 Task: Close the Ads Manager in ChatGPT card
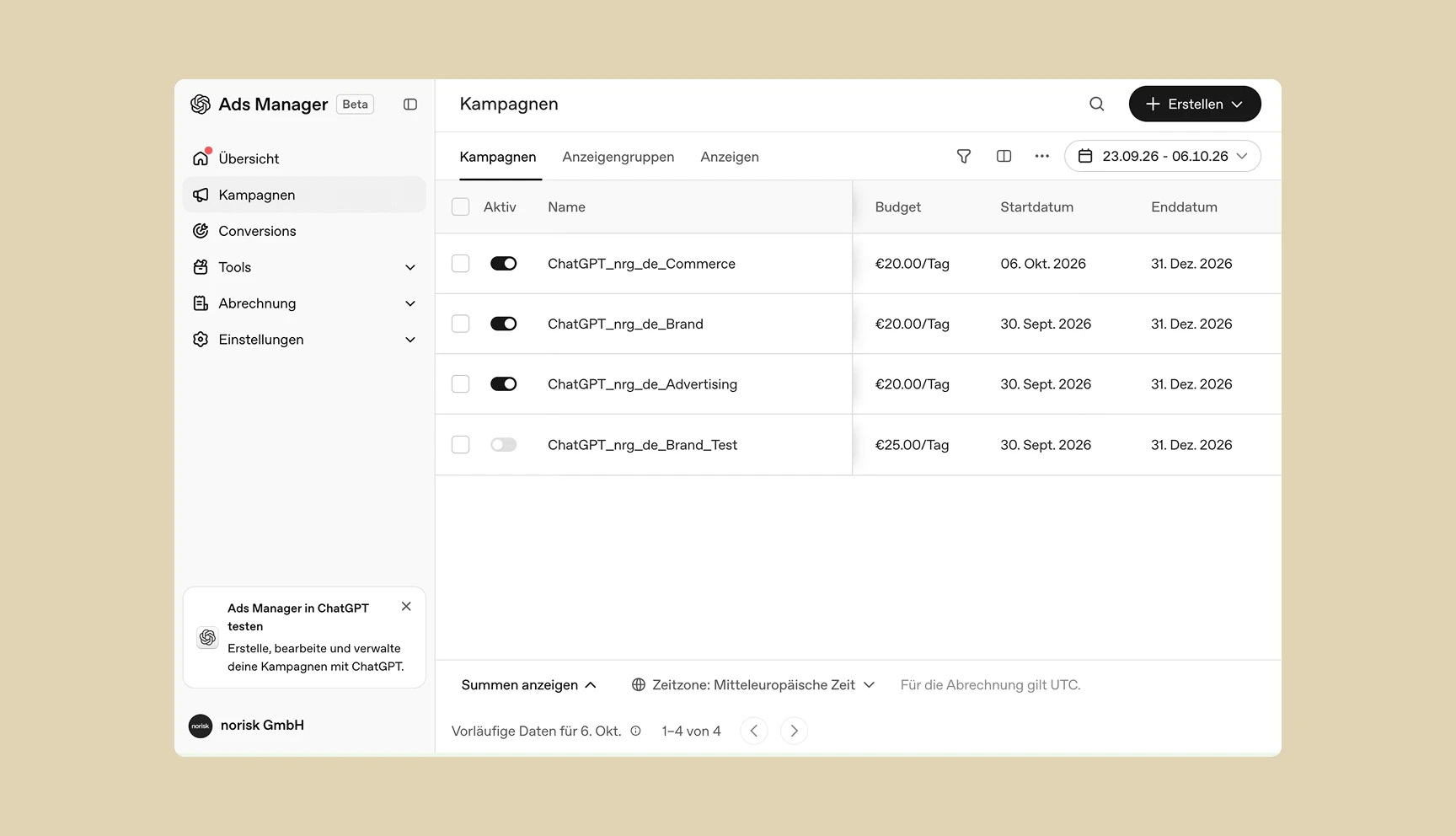pos(406,606)
